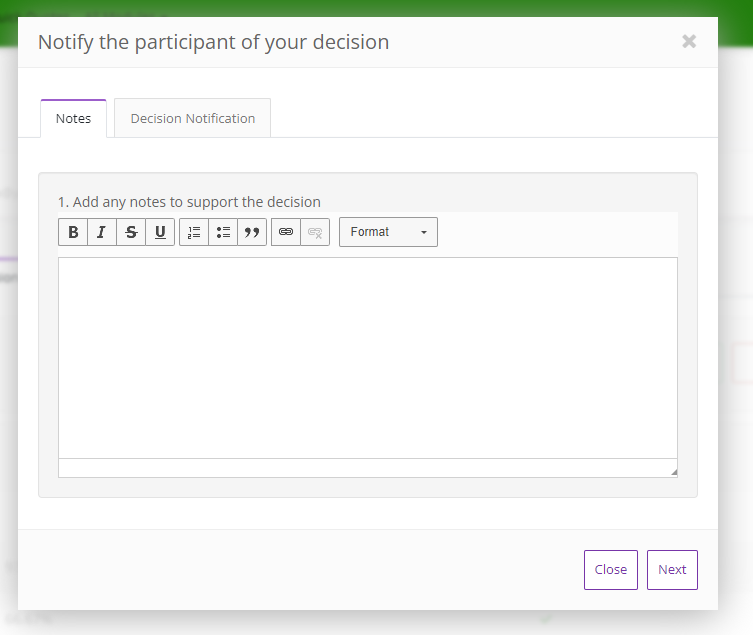This screenshot has width=753, height=635.
Task: Open the Decision Notification tab
Action: [193, 118]
